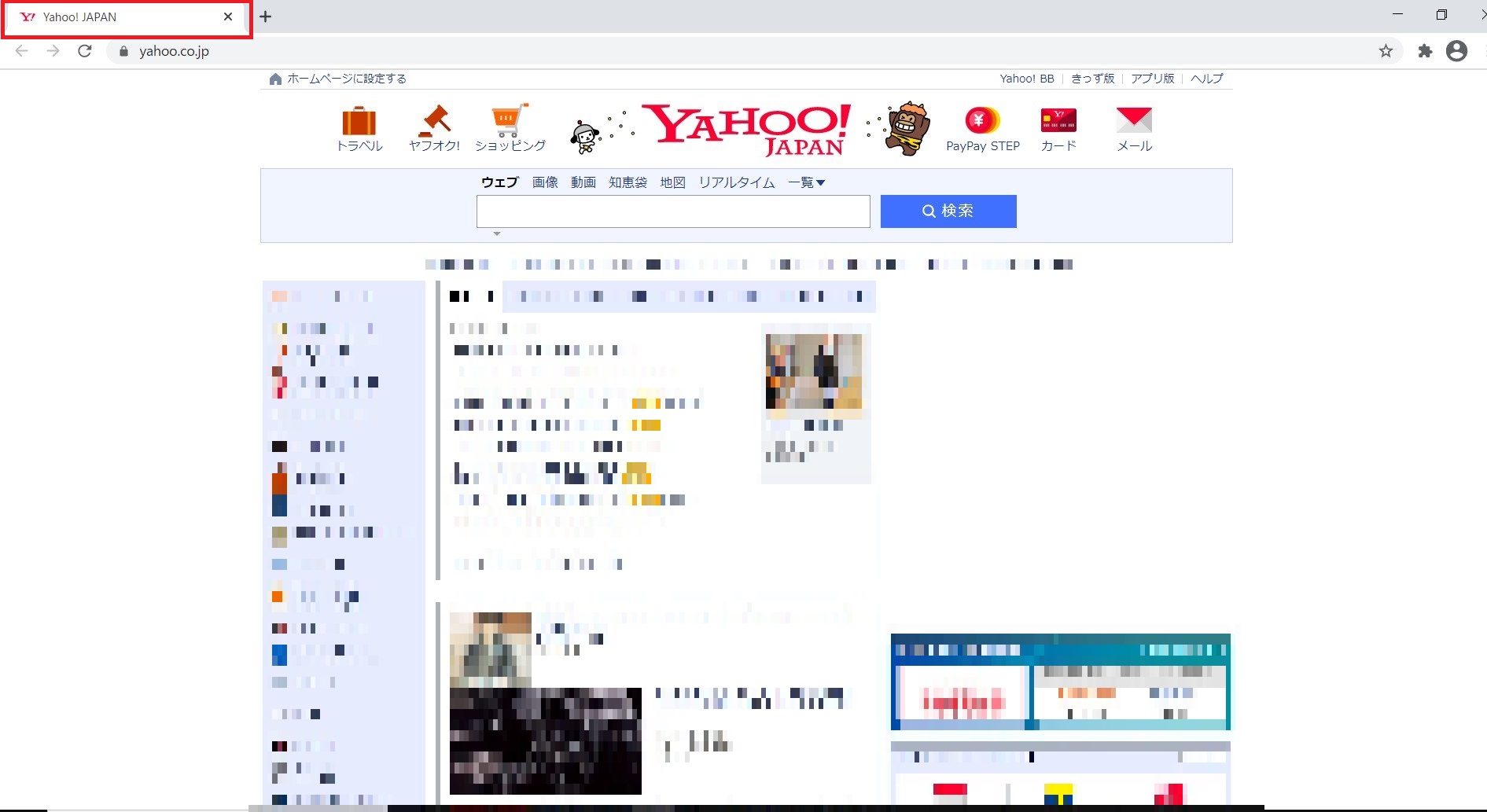Screen dimensions: 1487x812
Task: Select the ショッピング shopping cart icon
Action: click(x=508, y=118)
